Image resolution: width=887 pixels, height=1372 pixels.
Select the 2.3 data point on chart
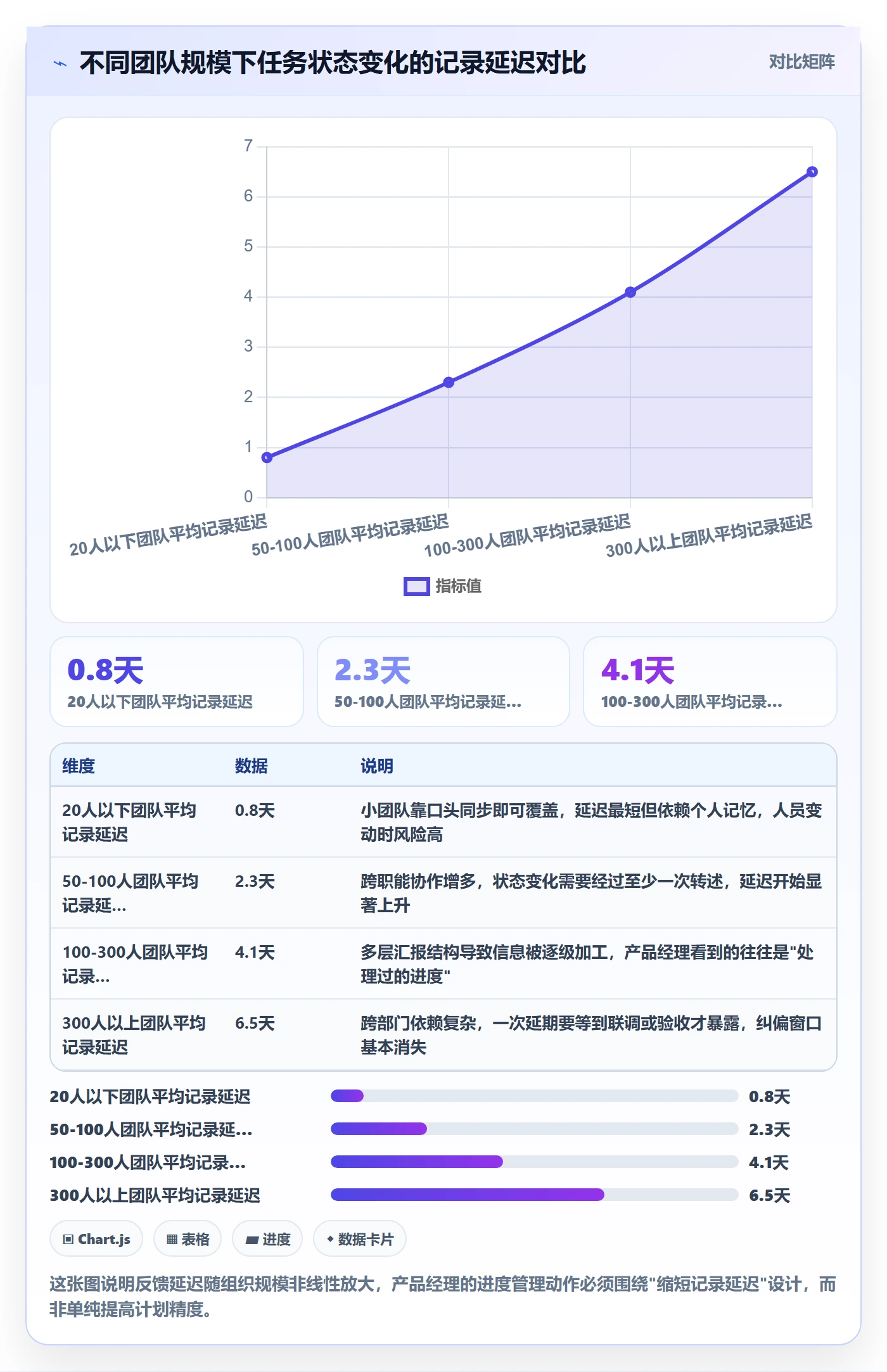[449, 382]
